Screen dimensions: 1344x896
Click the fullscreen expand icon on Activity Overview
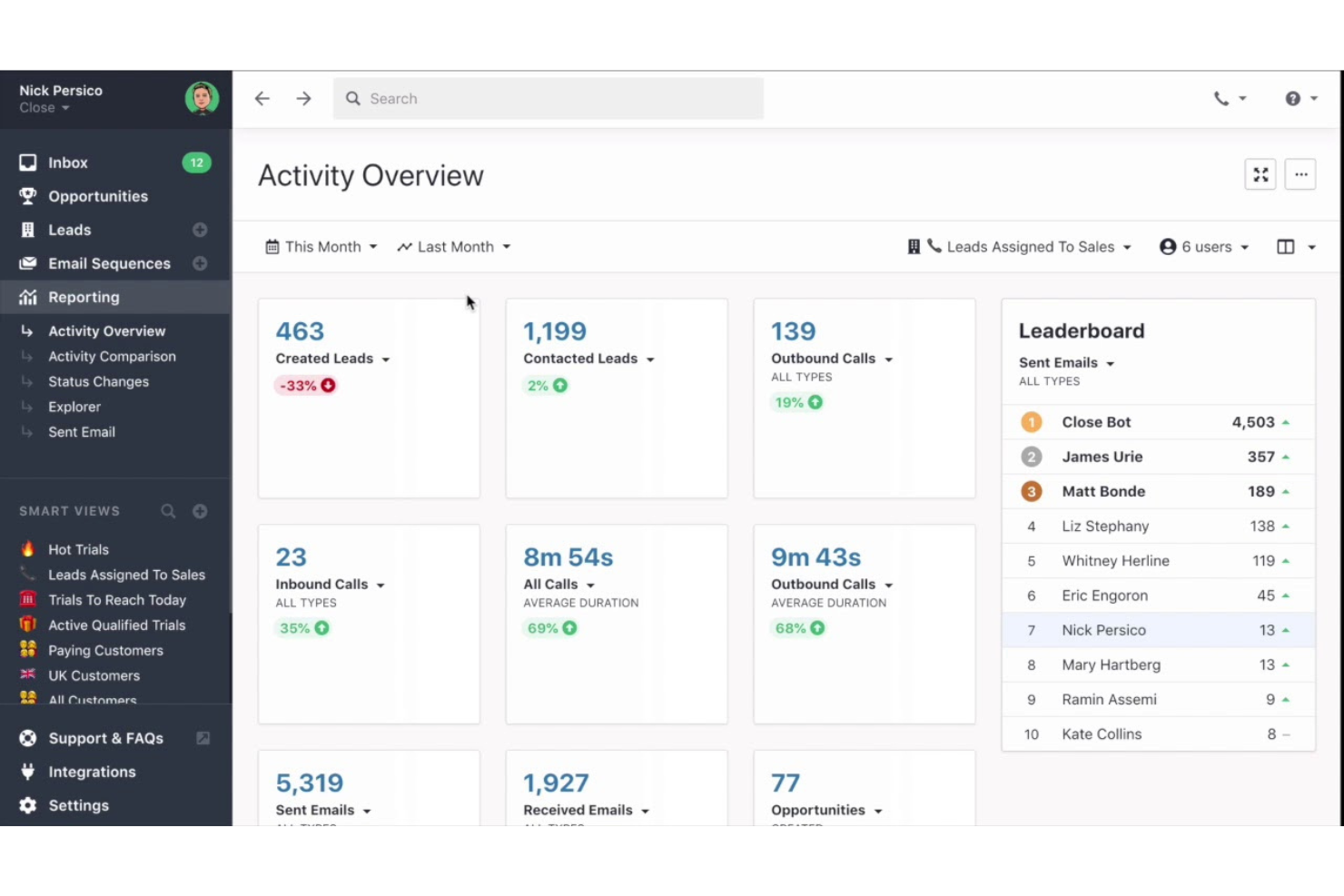click(x=1260, y=175)
